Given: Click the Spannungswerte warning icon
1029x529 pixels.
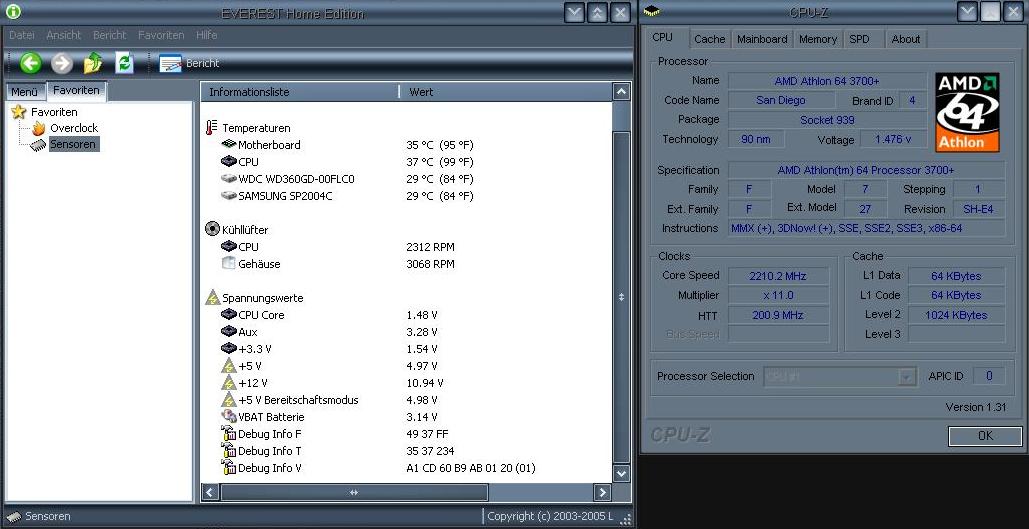Looking at the screenshot, I should (213, 297).
